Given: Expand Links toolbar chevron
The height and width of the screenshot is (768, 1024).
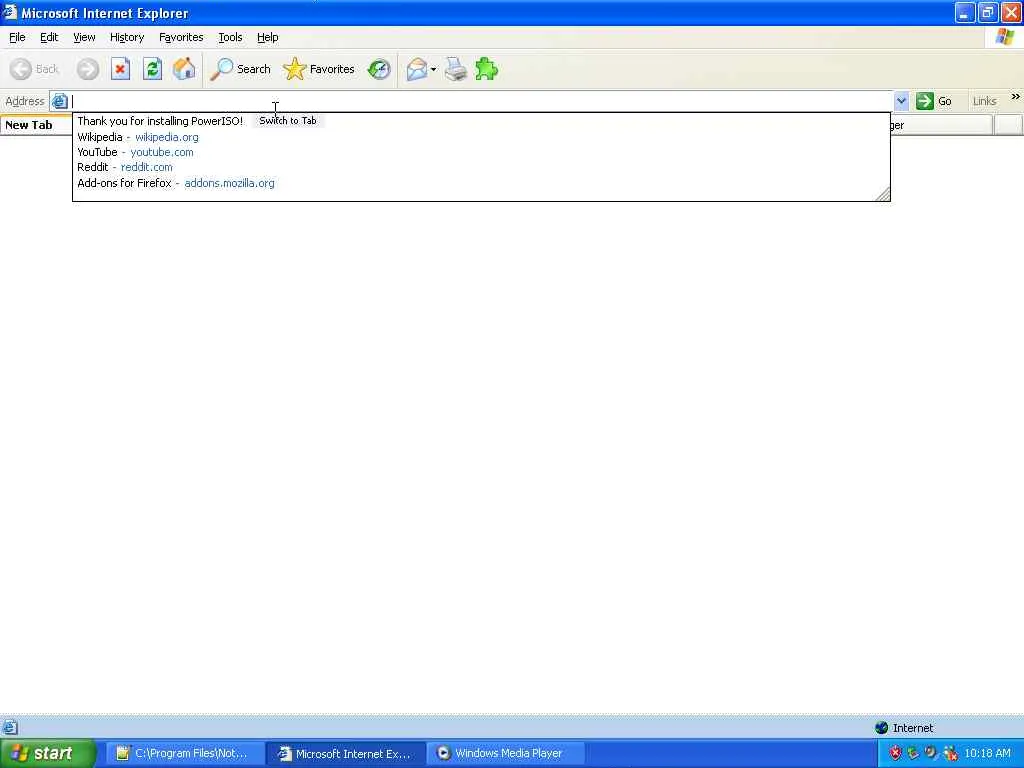Looking at the screenshot, I should 1016,97.
